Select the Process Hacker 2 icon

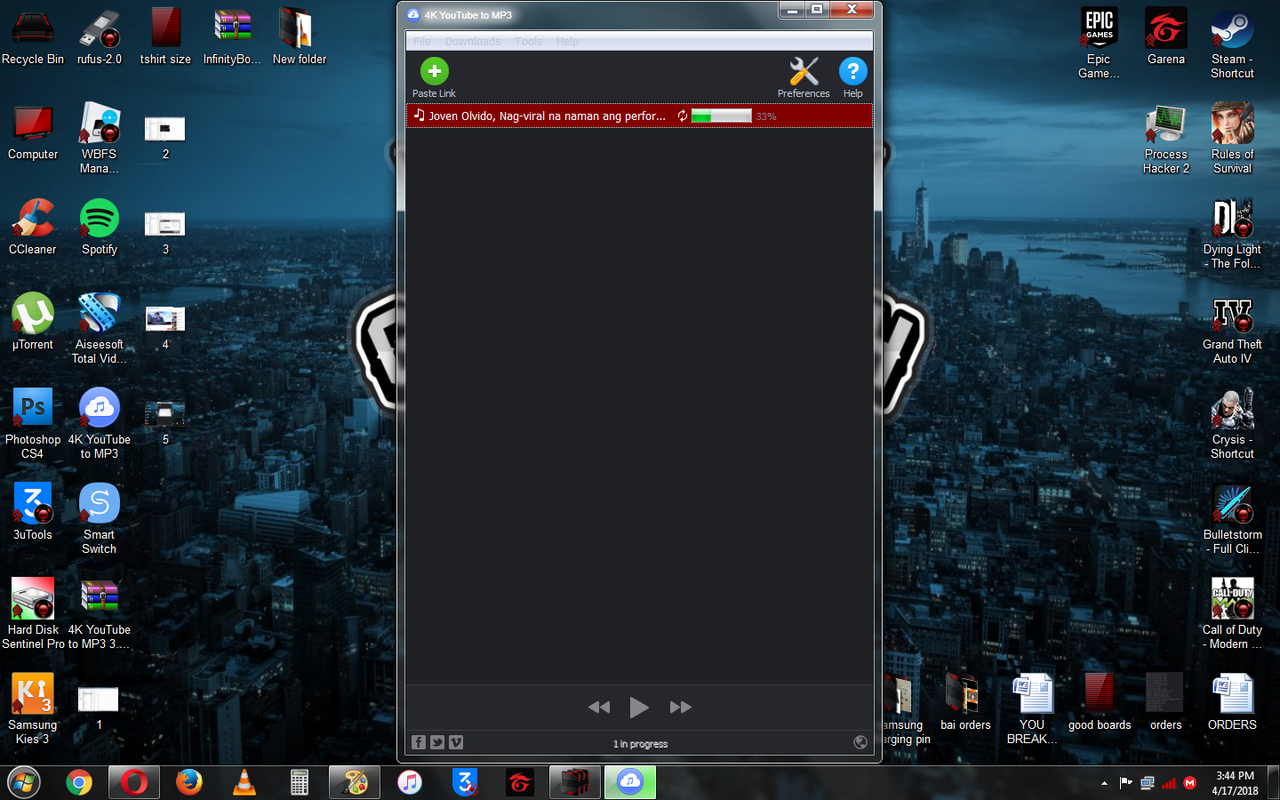point(1166,138)
